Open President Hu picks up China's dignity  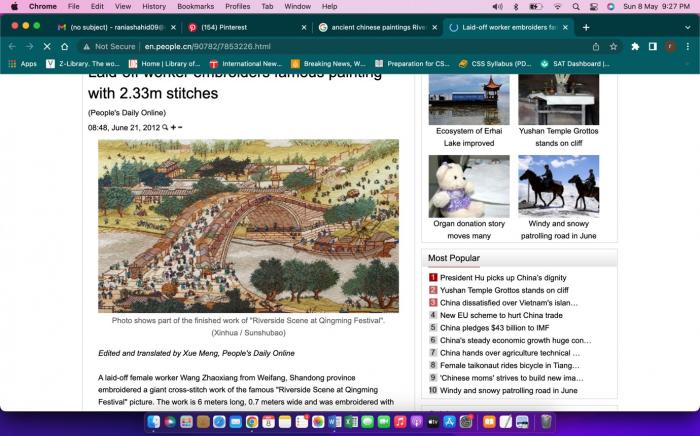(503, 278)
